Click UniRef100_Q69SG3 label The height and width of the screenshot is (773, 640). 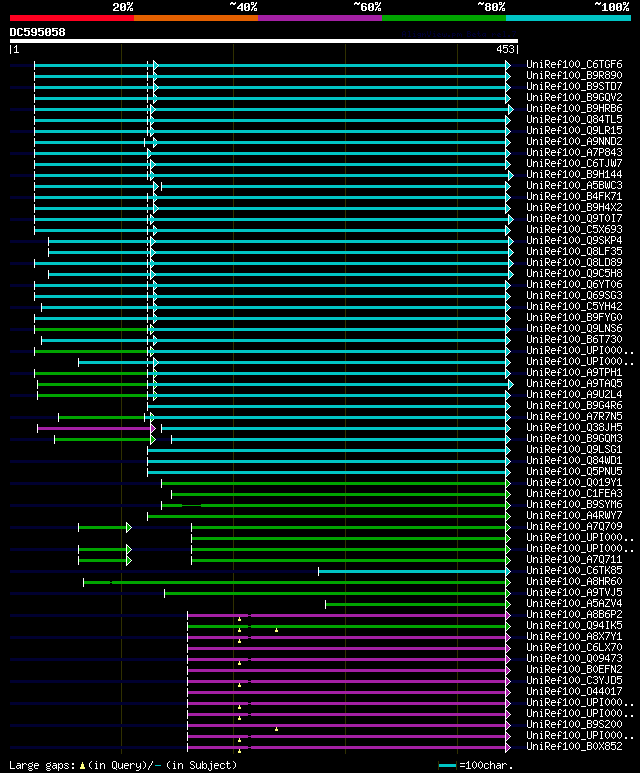point(574,295)
